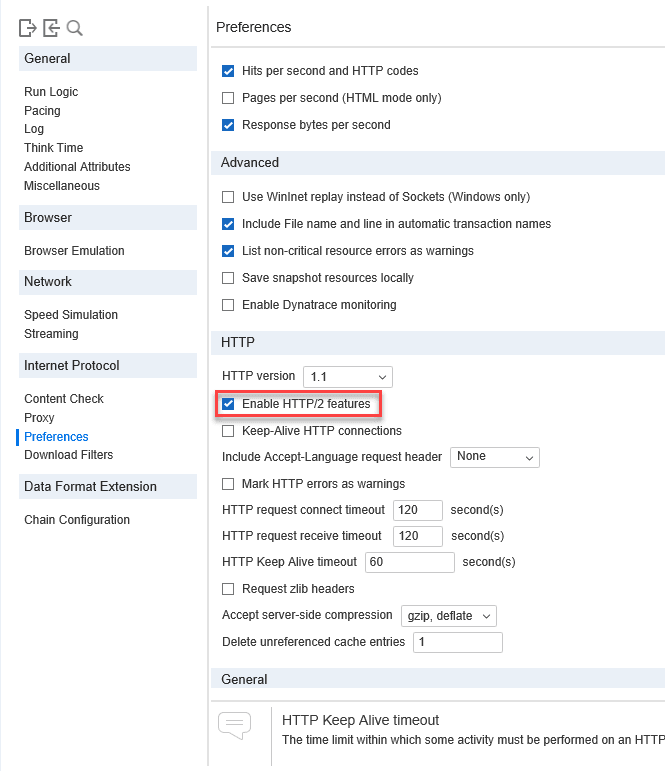This screenshot has width=665, height=771.
Task: Toggle Enable HTTP/2 features checkbox
Action: tap(228, 404)
